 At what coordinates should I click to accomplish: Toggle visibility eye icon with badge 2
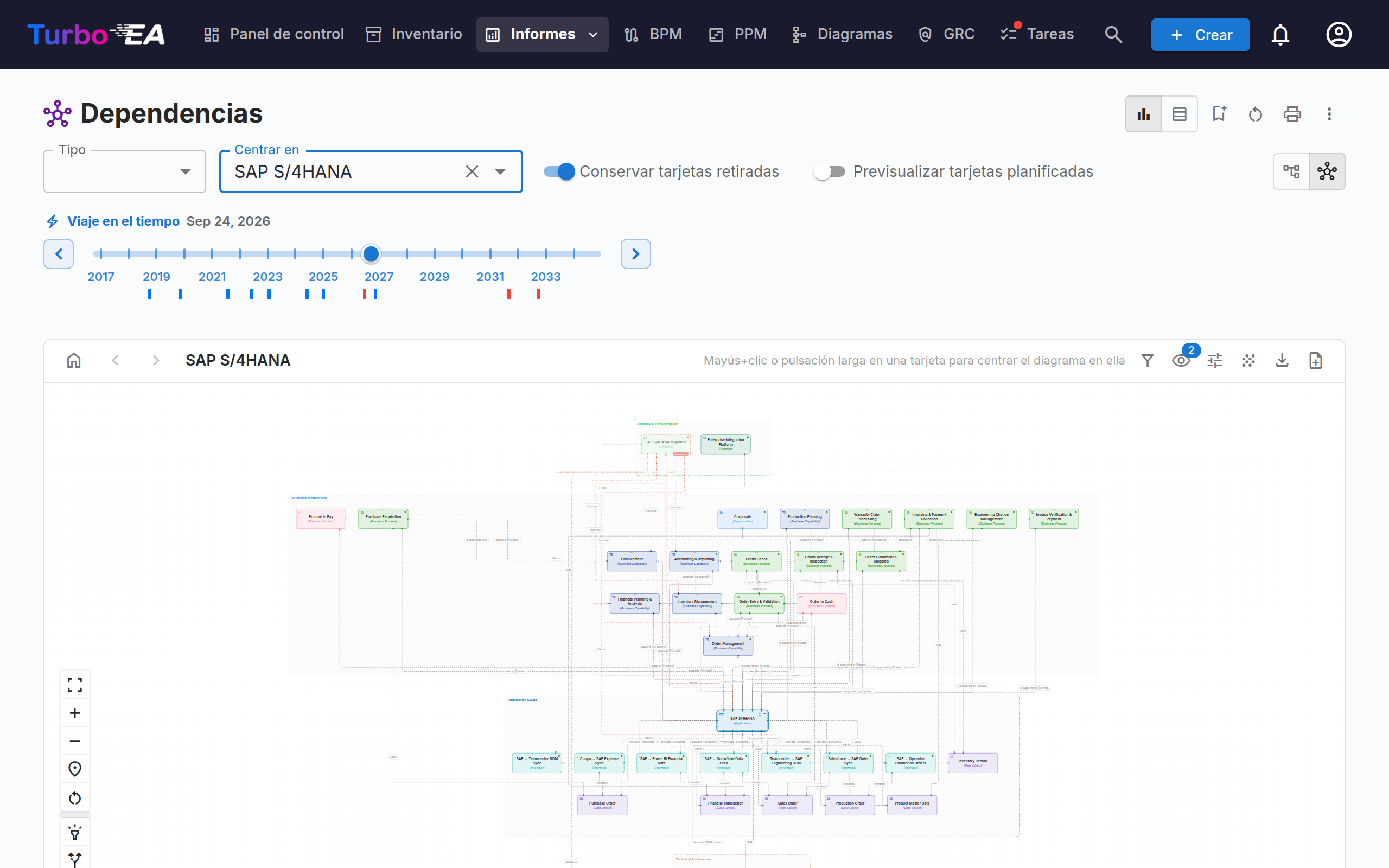1181,361
